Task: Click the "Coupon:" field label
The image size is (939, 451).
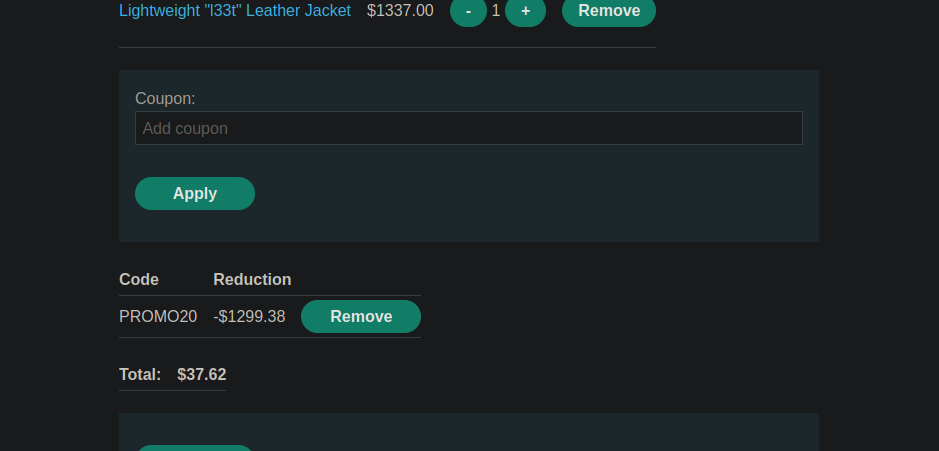Action: (165, 98)
